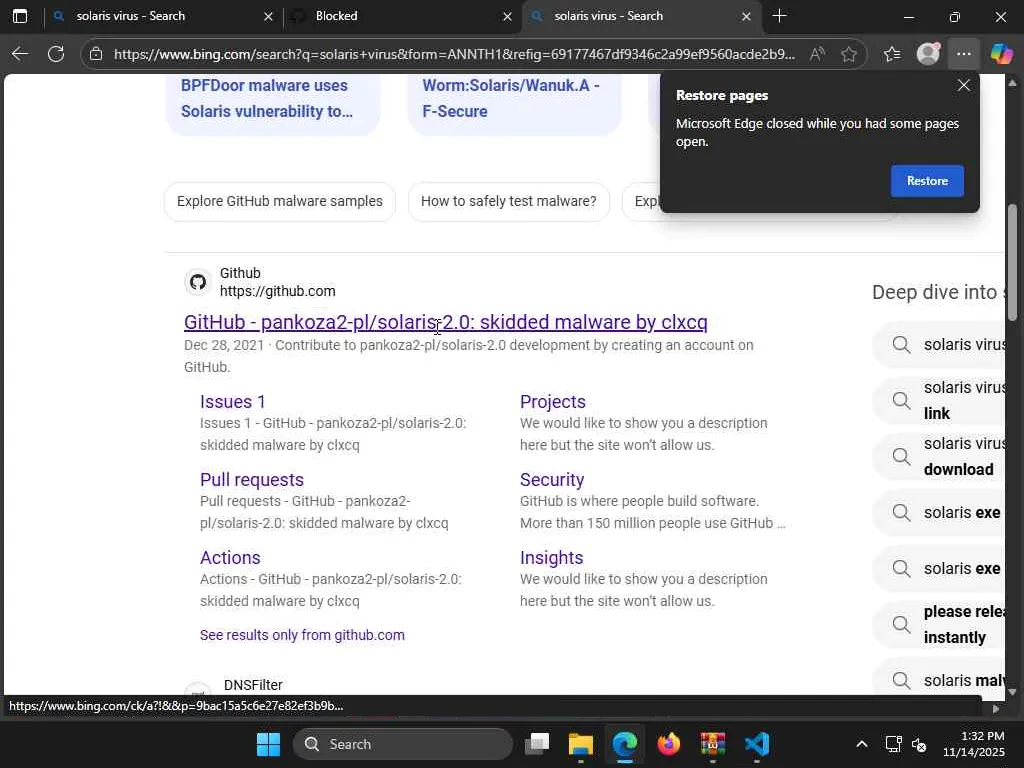Show hidden system tray icons chevron
This screenshot has width=1024, height=768.
click(x=862, y=744)
